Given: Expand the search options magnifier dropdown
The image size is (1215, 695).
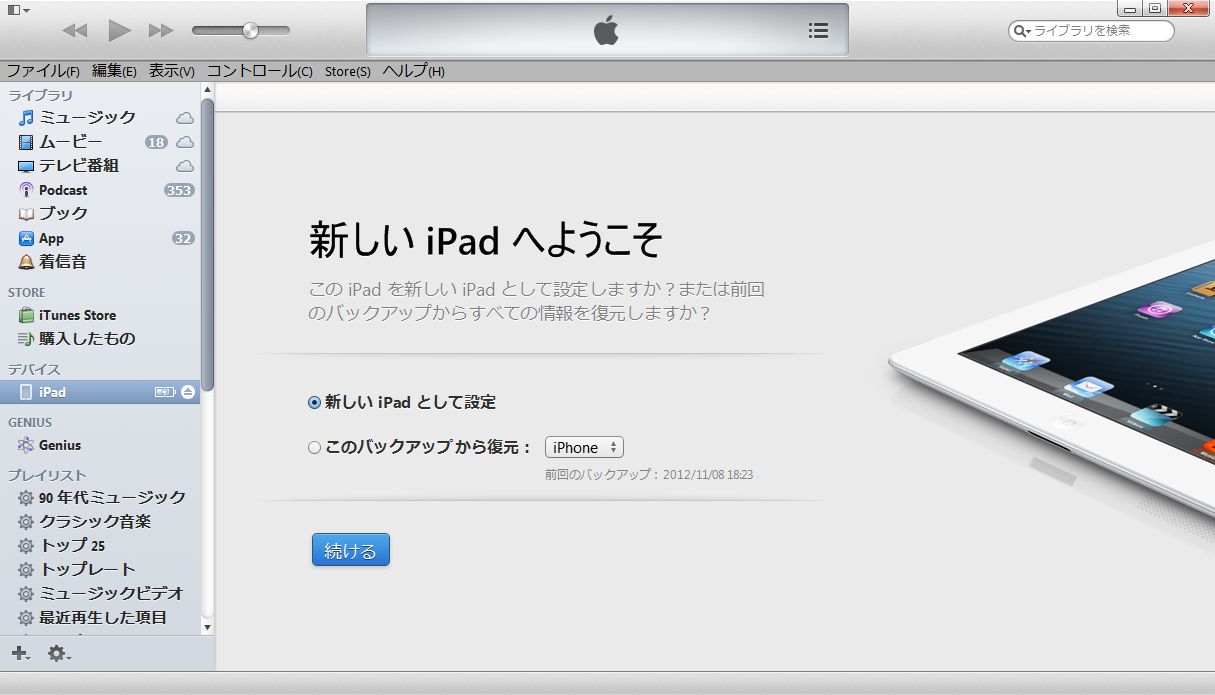Looking at the screenshot, I should tap(1021, 31).
